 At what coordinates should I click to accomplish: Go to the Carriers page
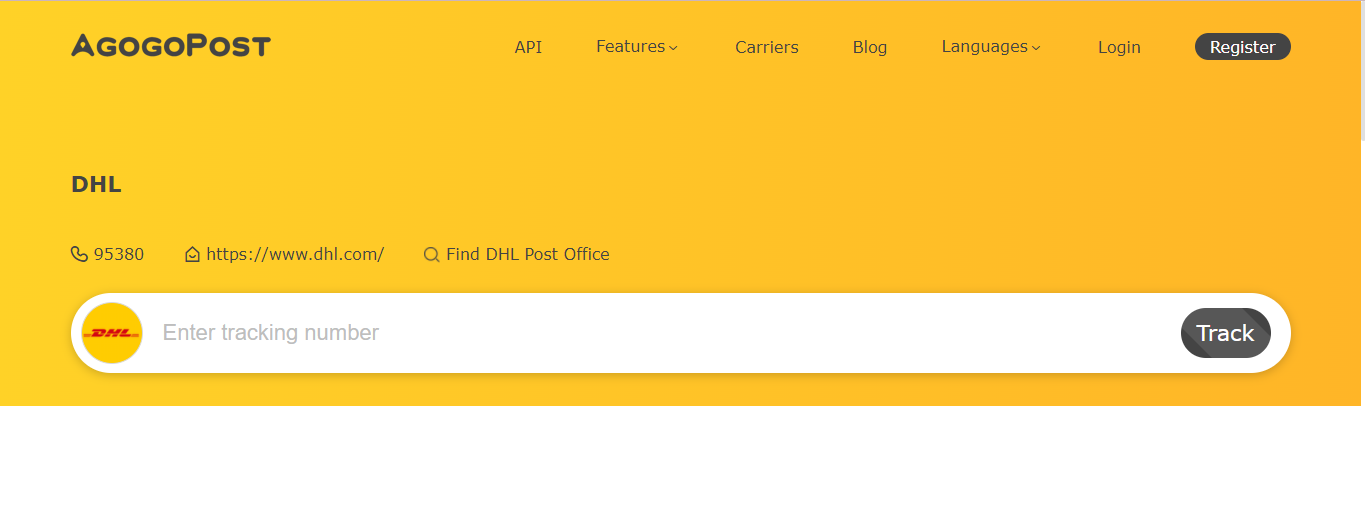pos(767,47)
